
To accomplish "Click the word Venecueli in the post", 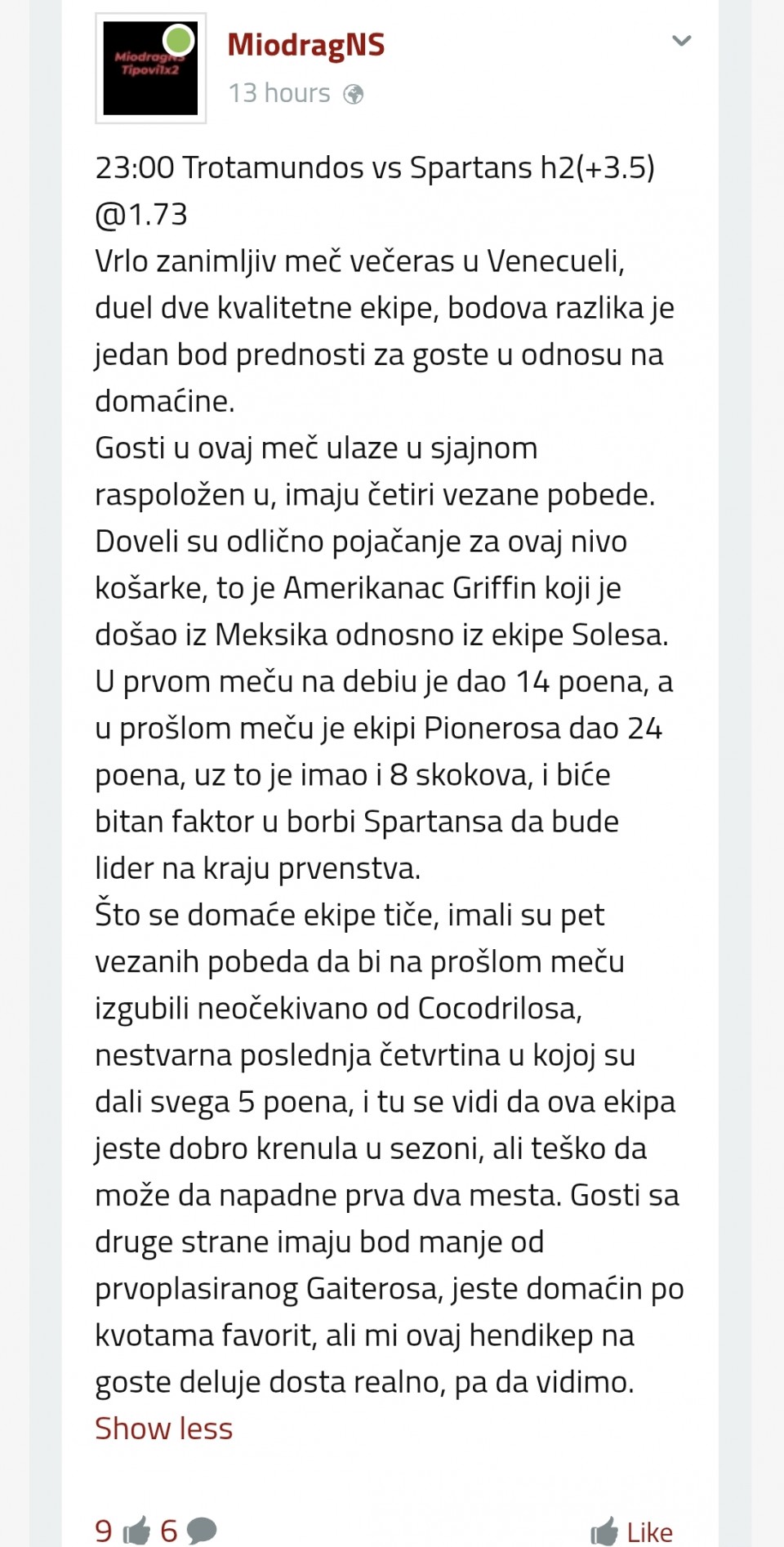I will 555,261.
